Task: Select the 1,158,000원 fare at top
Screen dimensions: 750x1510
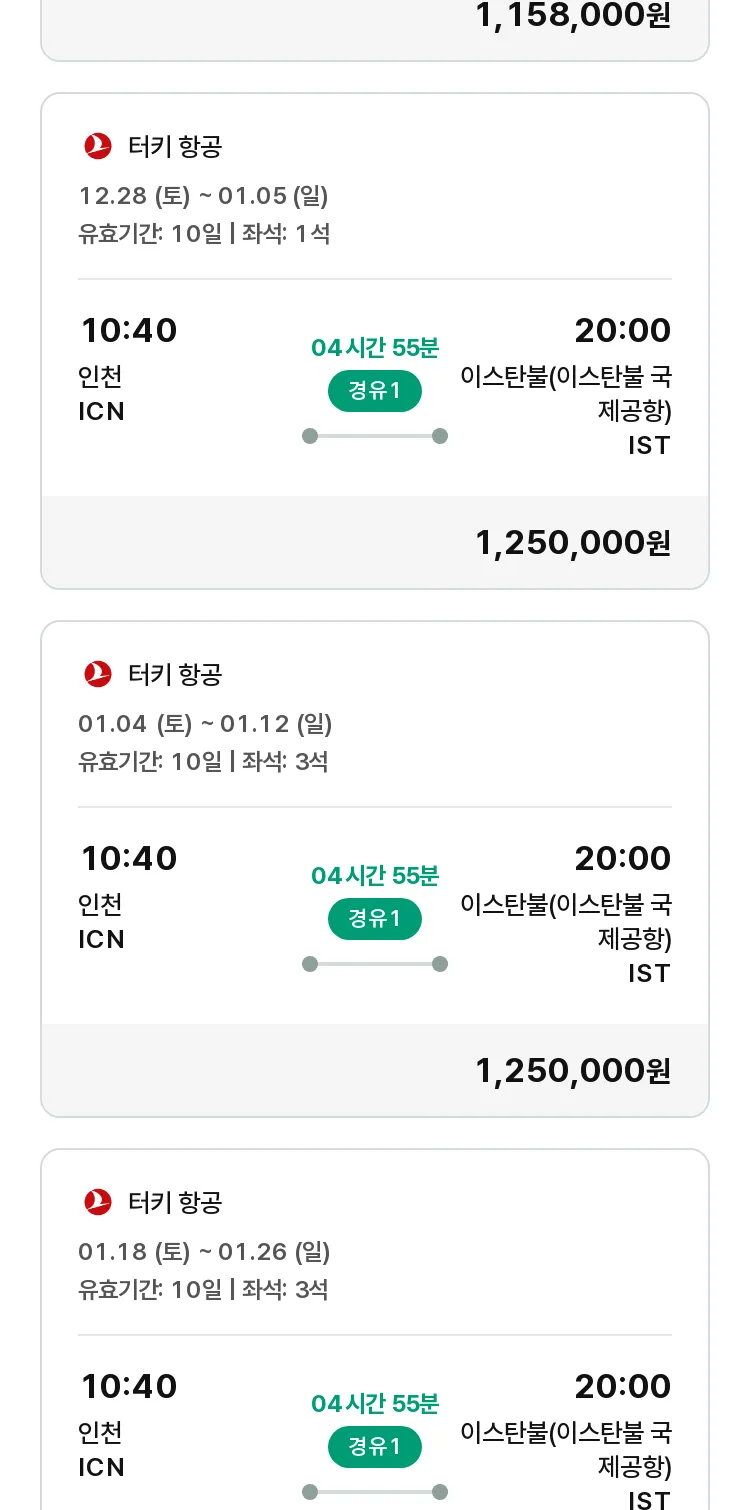Action: pos(573,15)
